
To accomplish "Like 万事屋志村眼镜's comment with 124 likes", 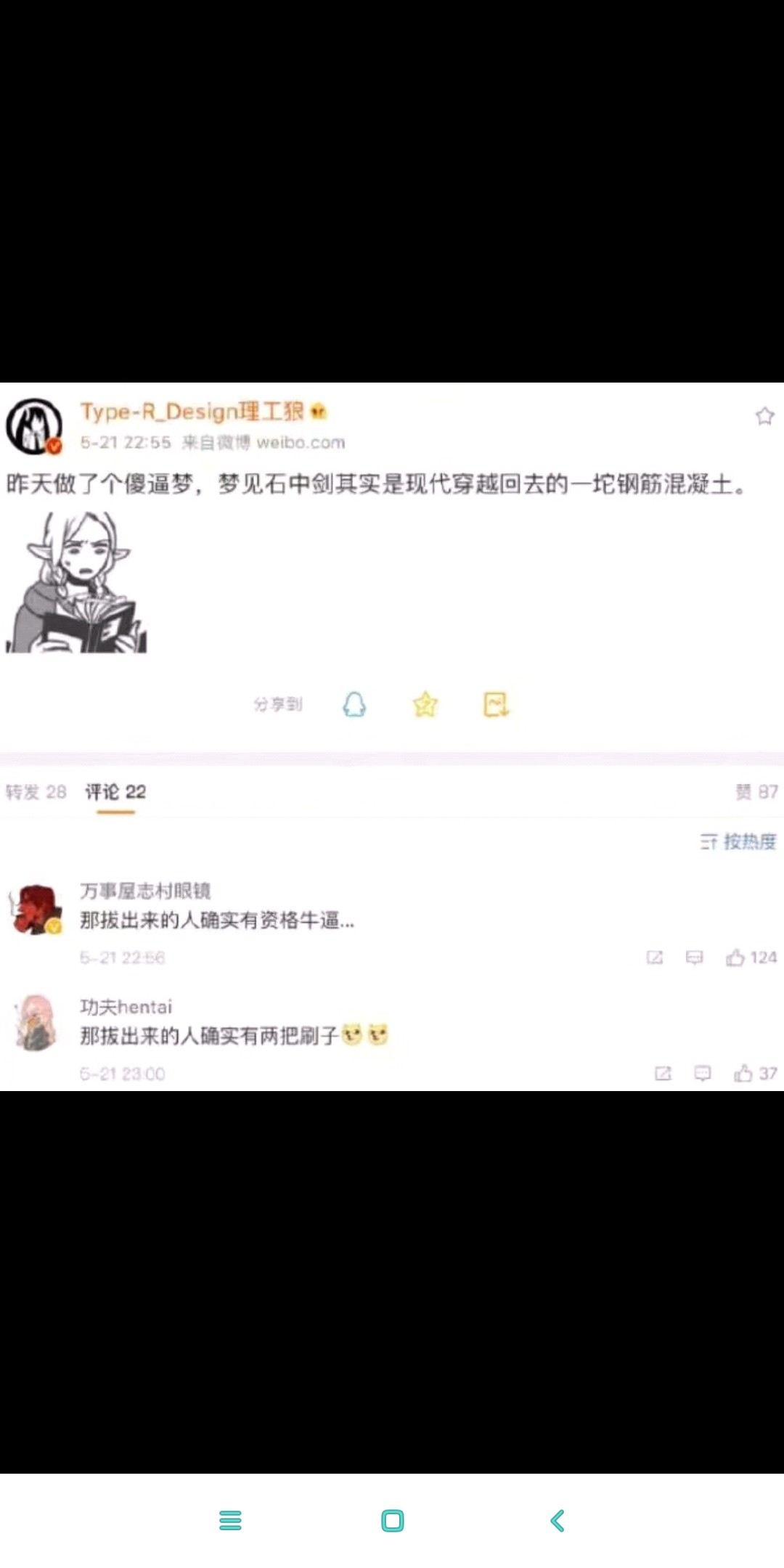I will click(x=751, y=957).
